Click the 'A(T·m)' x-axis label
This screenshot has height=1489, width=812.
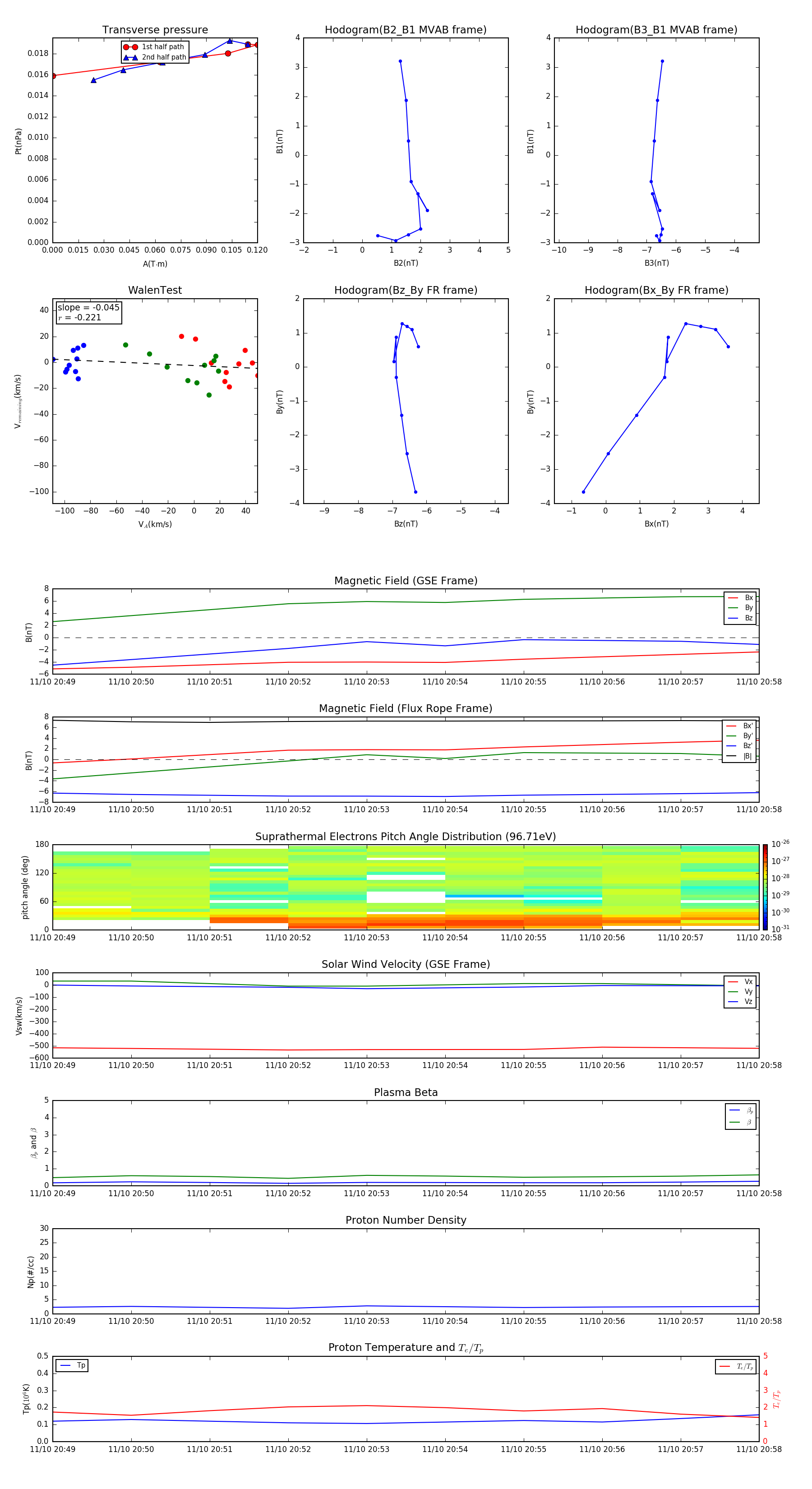(x=155, y=264)
